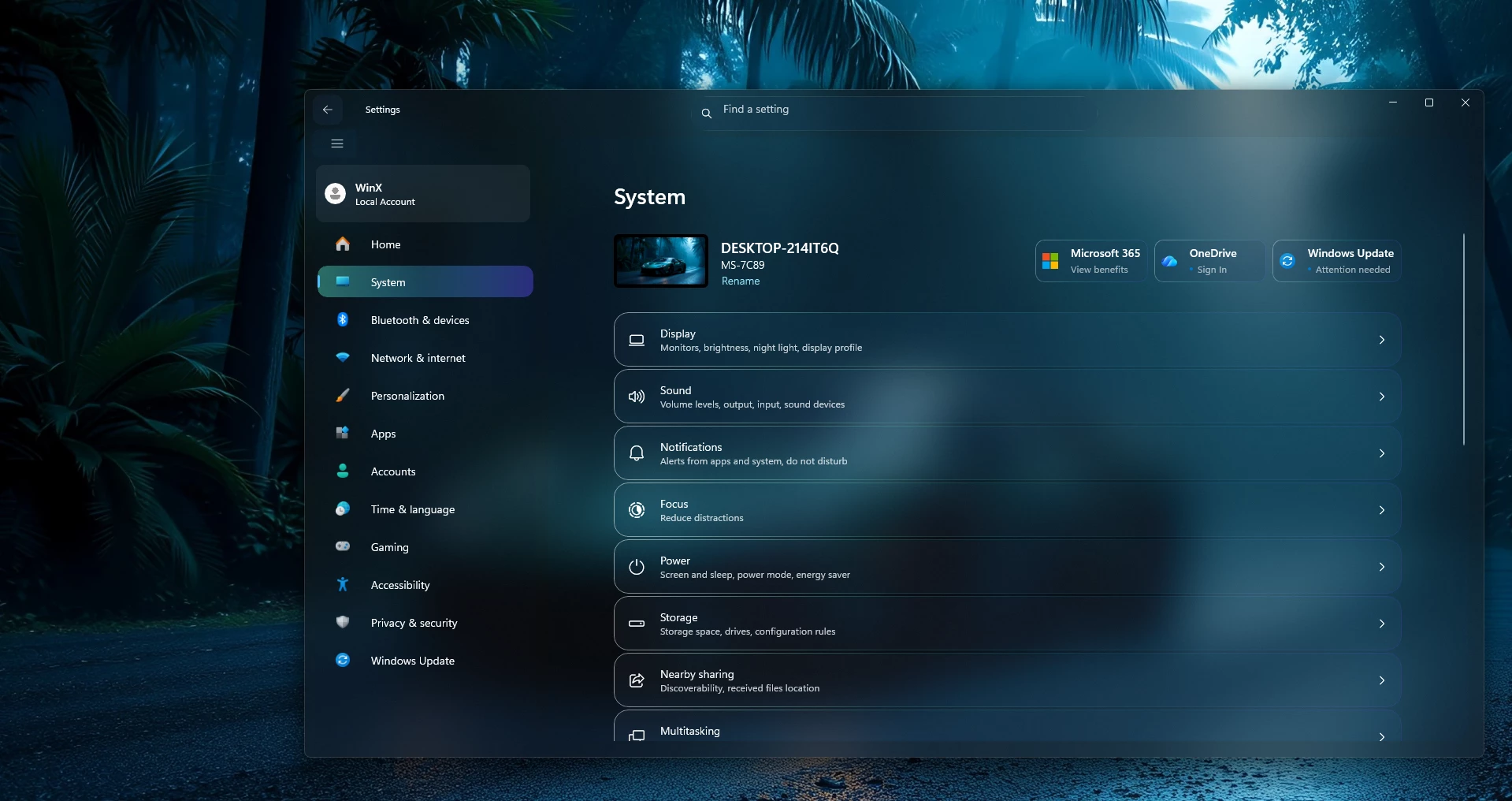Viewport: 1512px width, 801px height.
Task: Expand Storage settings chevron
Action: pos(1382,624)
